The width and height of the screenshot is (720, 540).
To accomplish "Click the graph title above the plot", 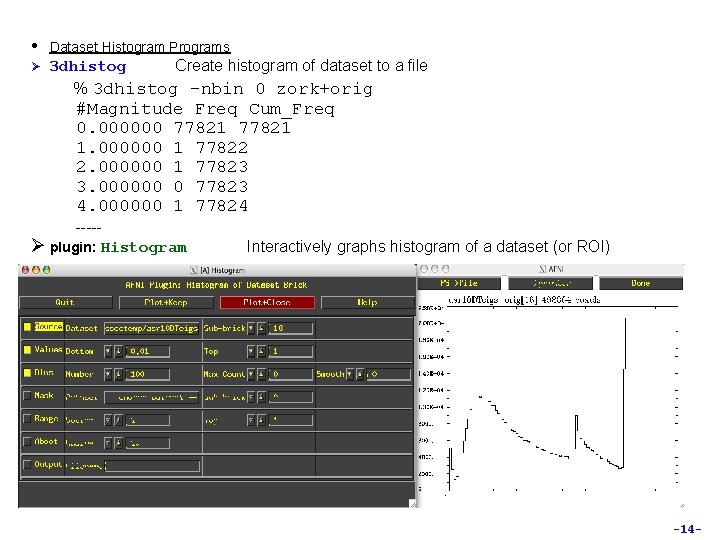I will click(x=524, y=300).
